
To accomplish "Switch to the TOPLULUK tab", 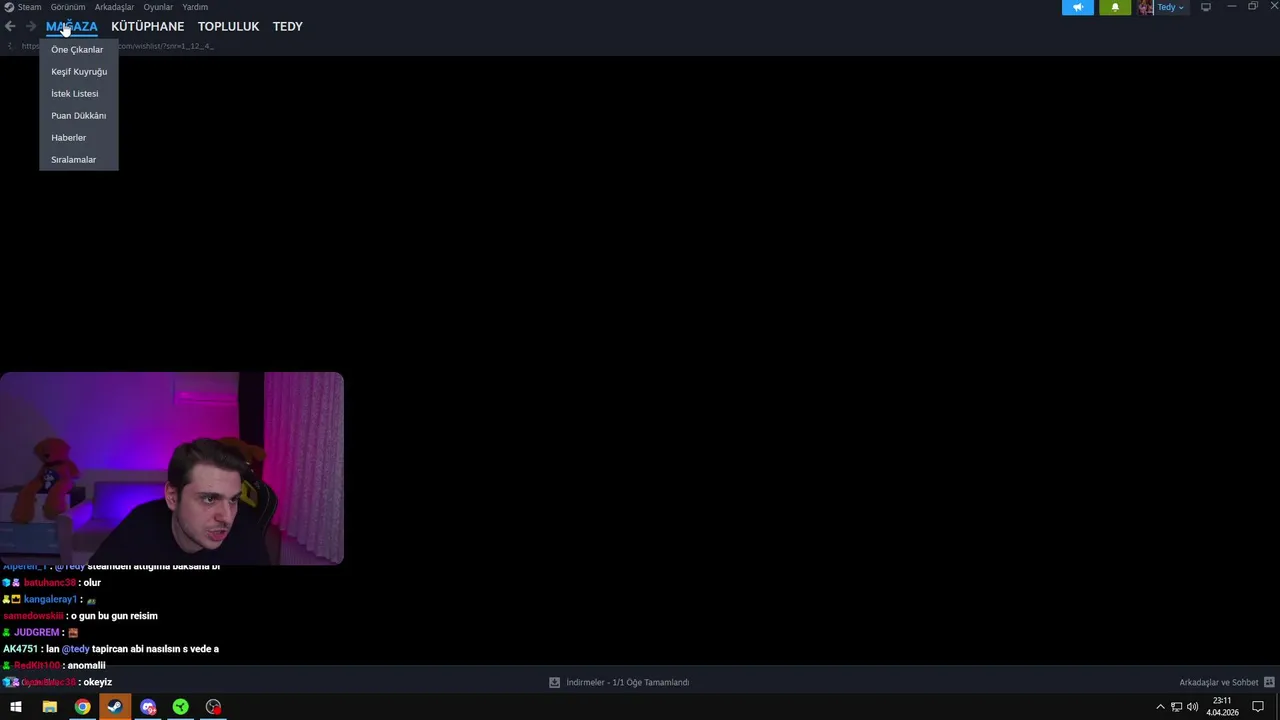I will pyautogui.click(x=228, y=26).
